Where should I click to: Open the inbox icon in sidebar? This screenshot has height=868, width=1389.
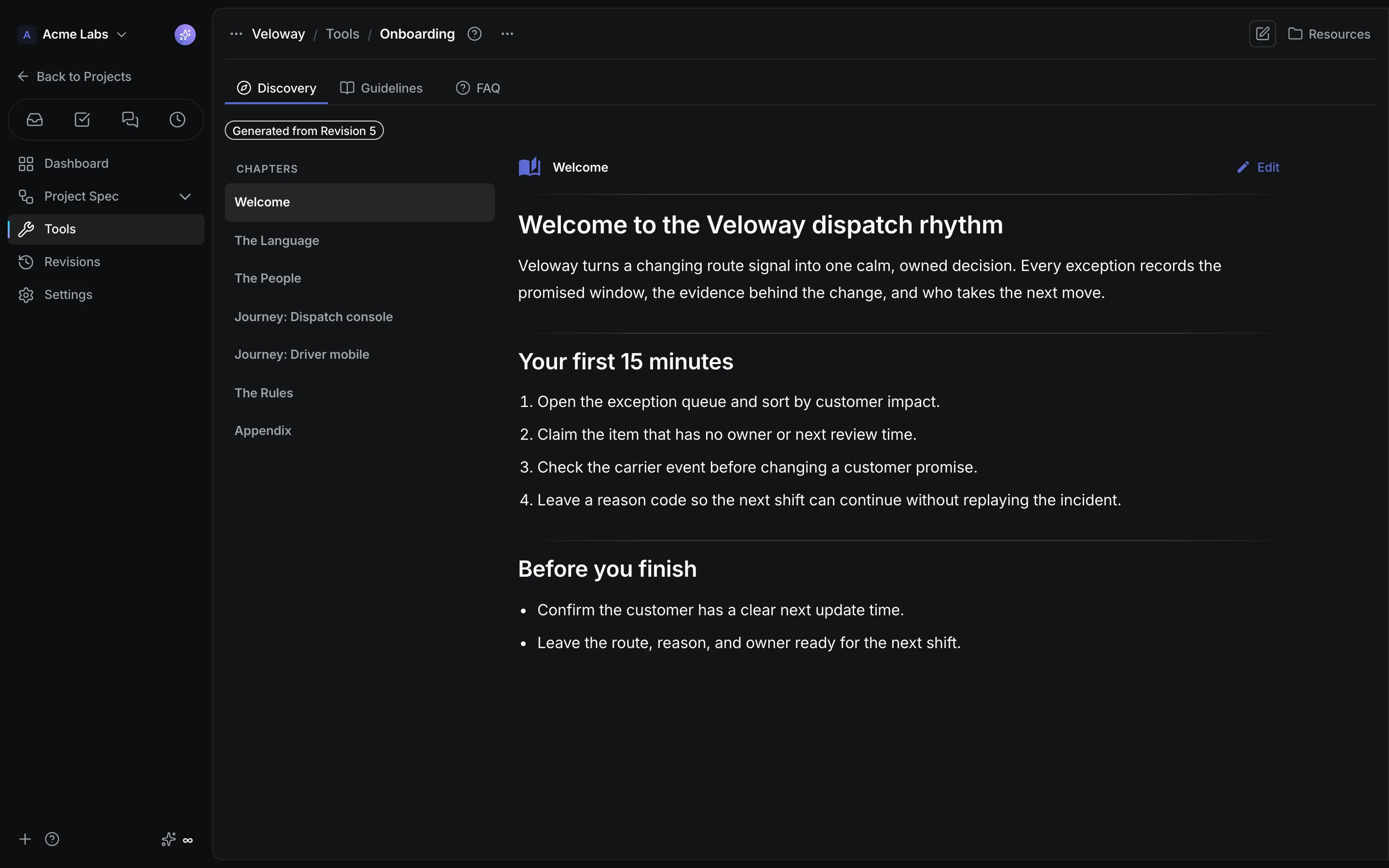coord(35,120)
